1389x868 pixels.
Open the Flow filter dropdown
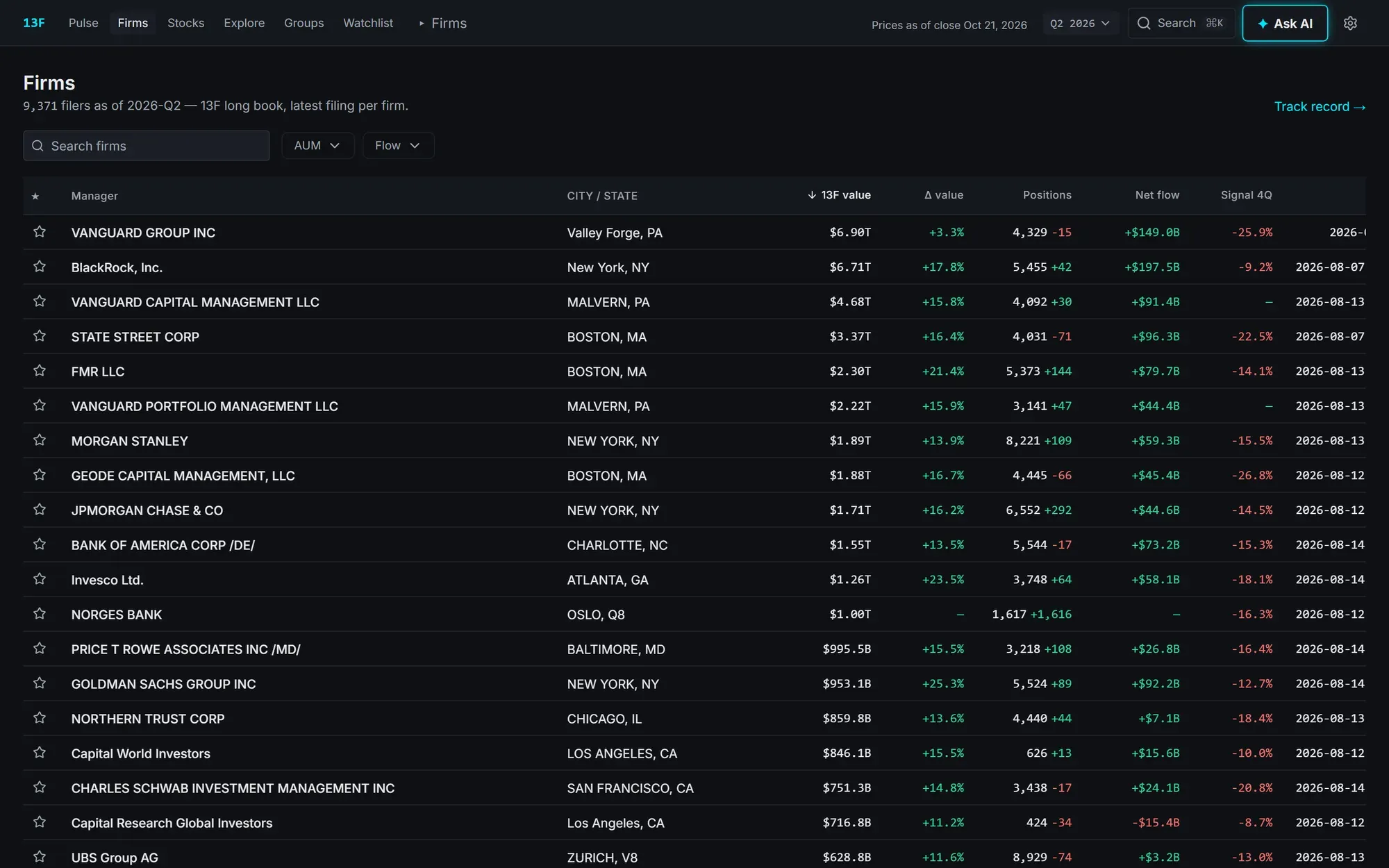tap(398, 145)
